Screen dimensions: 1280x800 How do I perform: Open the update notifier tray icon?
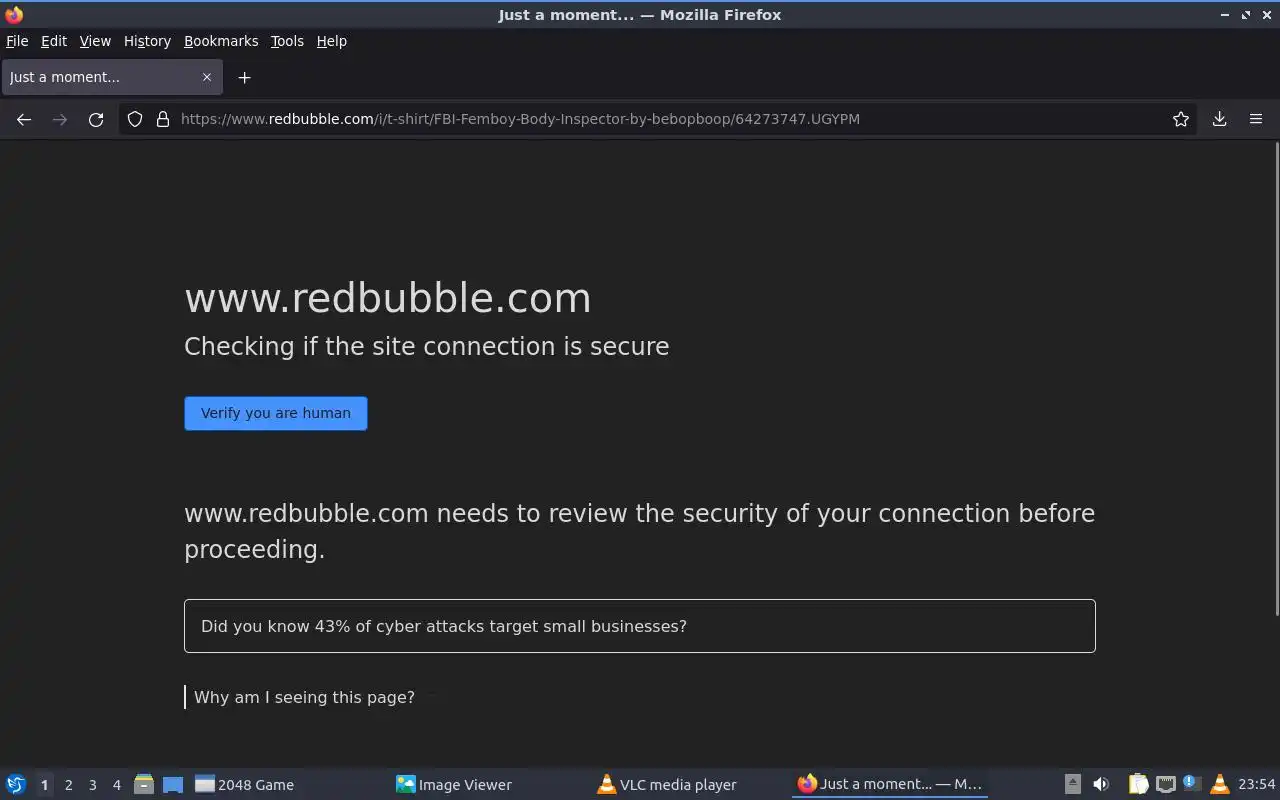click(1192, 784)
